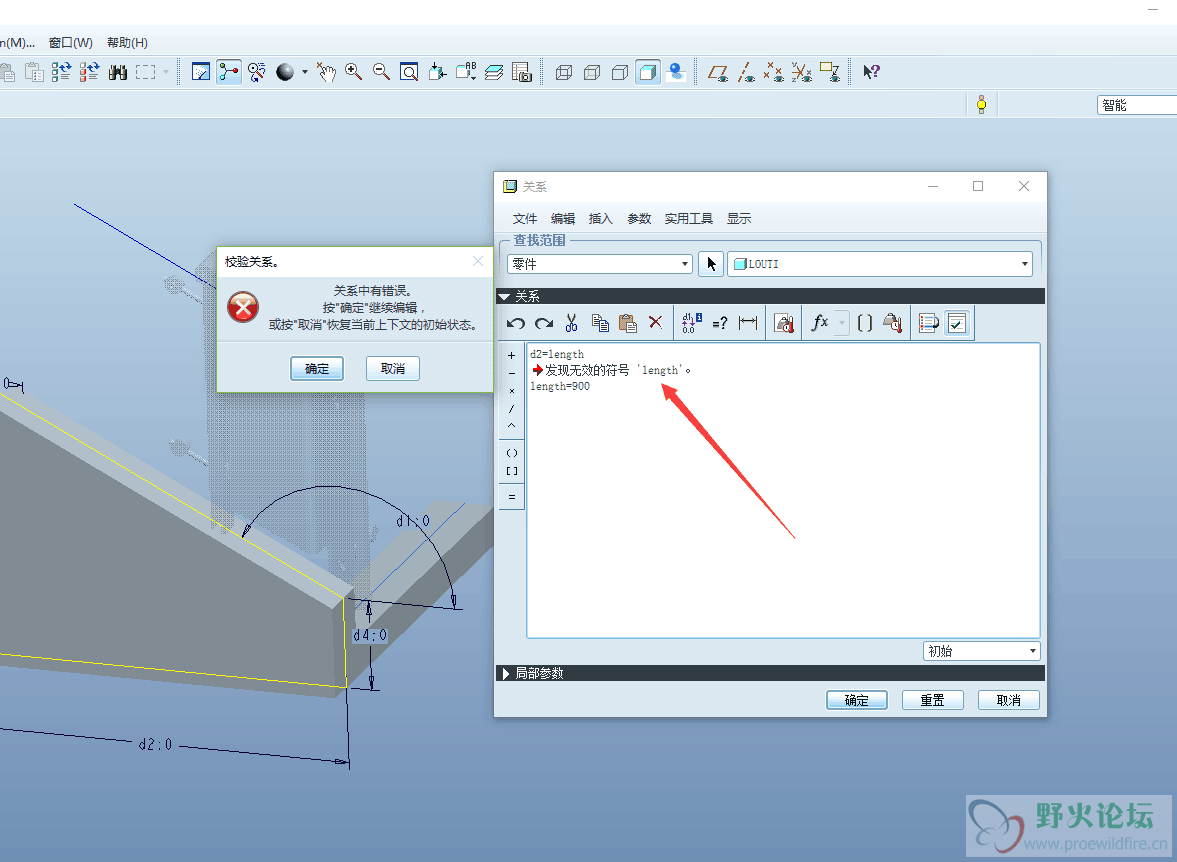Open the 文件 menu in Relations dialog
Screen dimensions: 1177x862
(x=525, y=219)
